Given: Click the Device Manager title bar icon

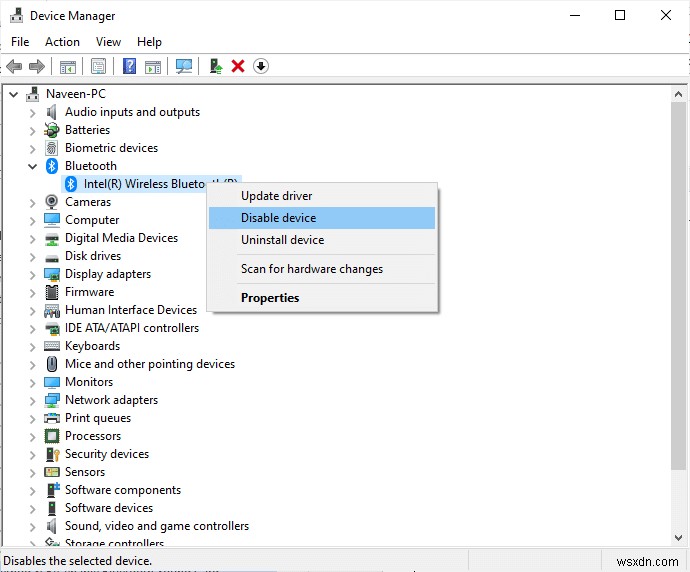Looking at the screenshot, I should 17,15.
